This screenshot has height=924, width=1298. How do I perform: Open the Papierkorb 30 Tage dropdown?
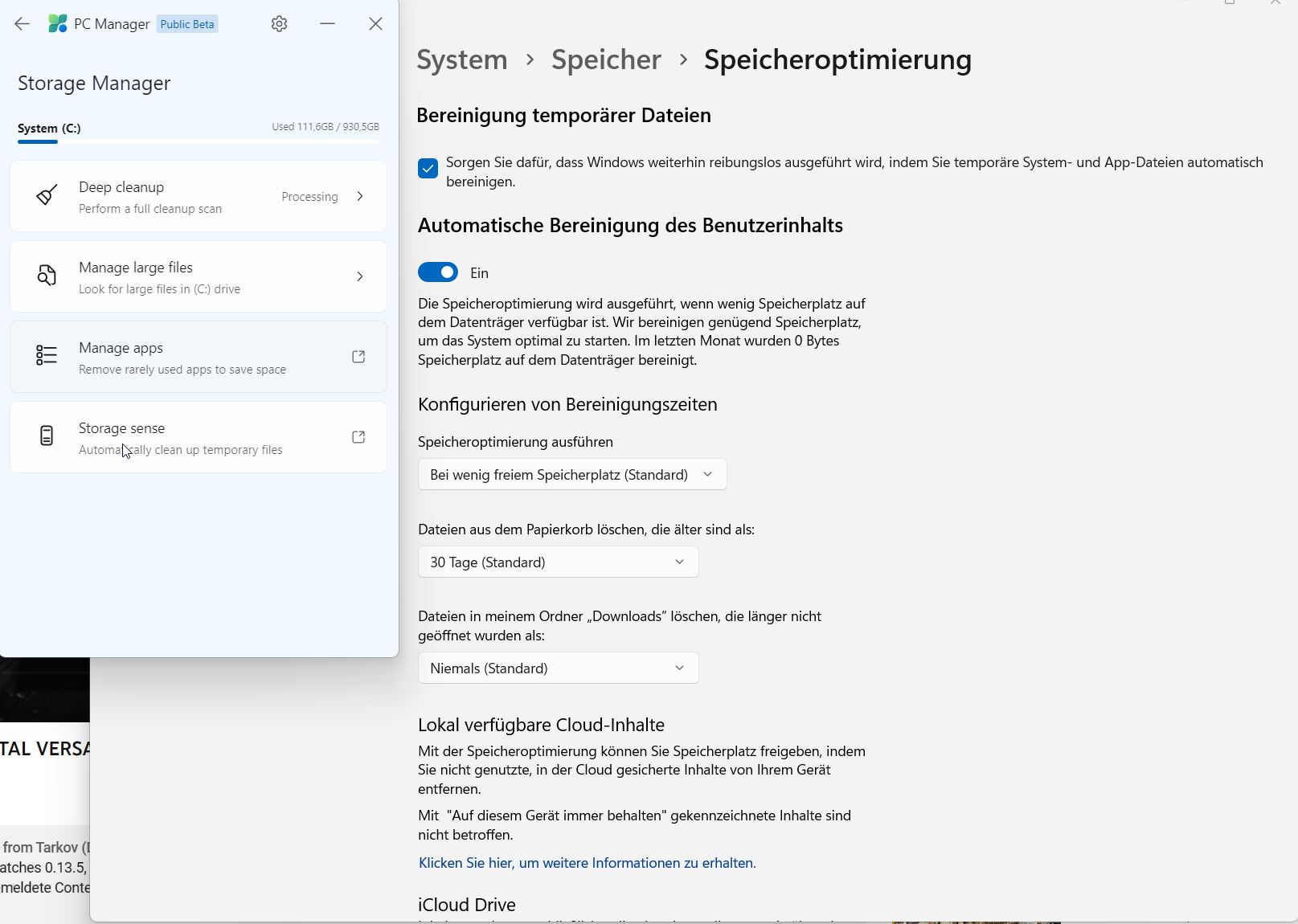coord(558,562)
